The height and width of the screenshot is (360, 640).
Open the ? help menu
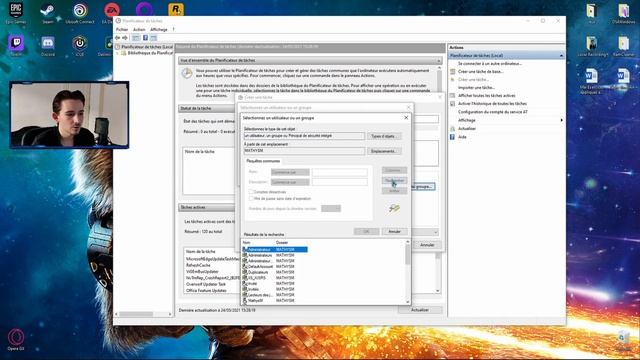pyautogui.click(x=173, y=29)
